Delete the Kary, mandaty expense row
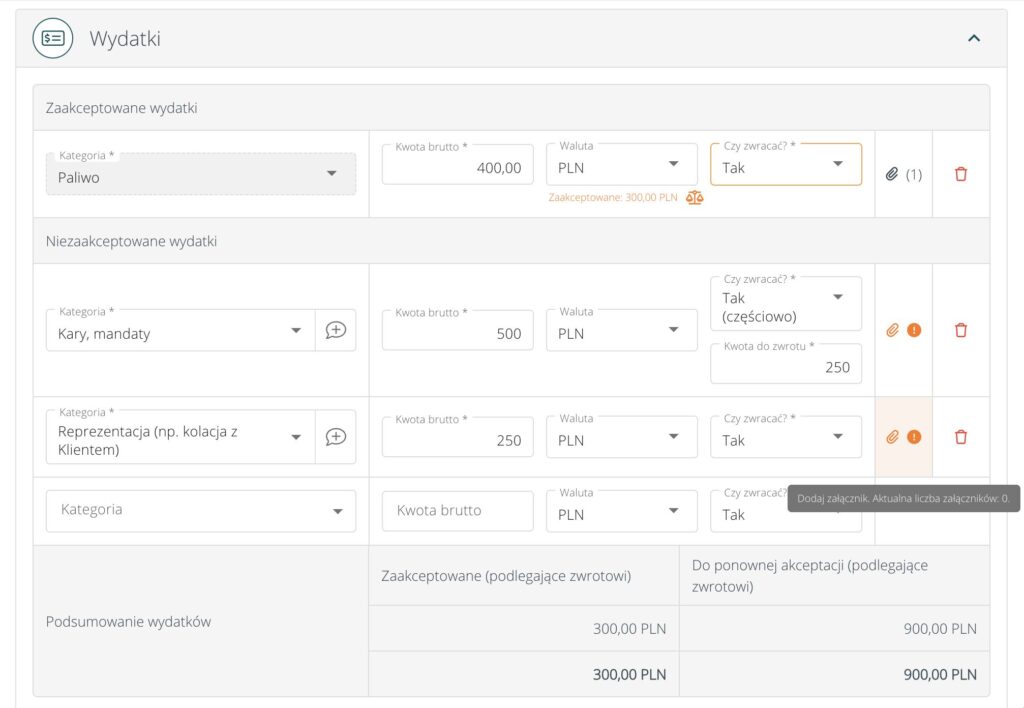Image resolution: width=1024 pixels, height=708 pixels. point(961,330)
